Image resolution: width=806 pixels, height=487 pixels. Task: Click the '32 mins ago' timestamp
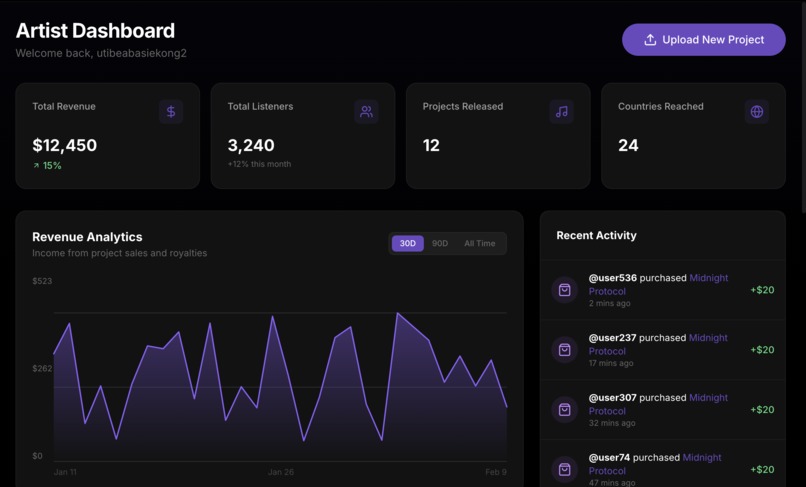coord(612,423)
